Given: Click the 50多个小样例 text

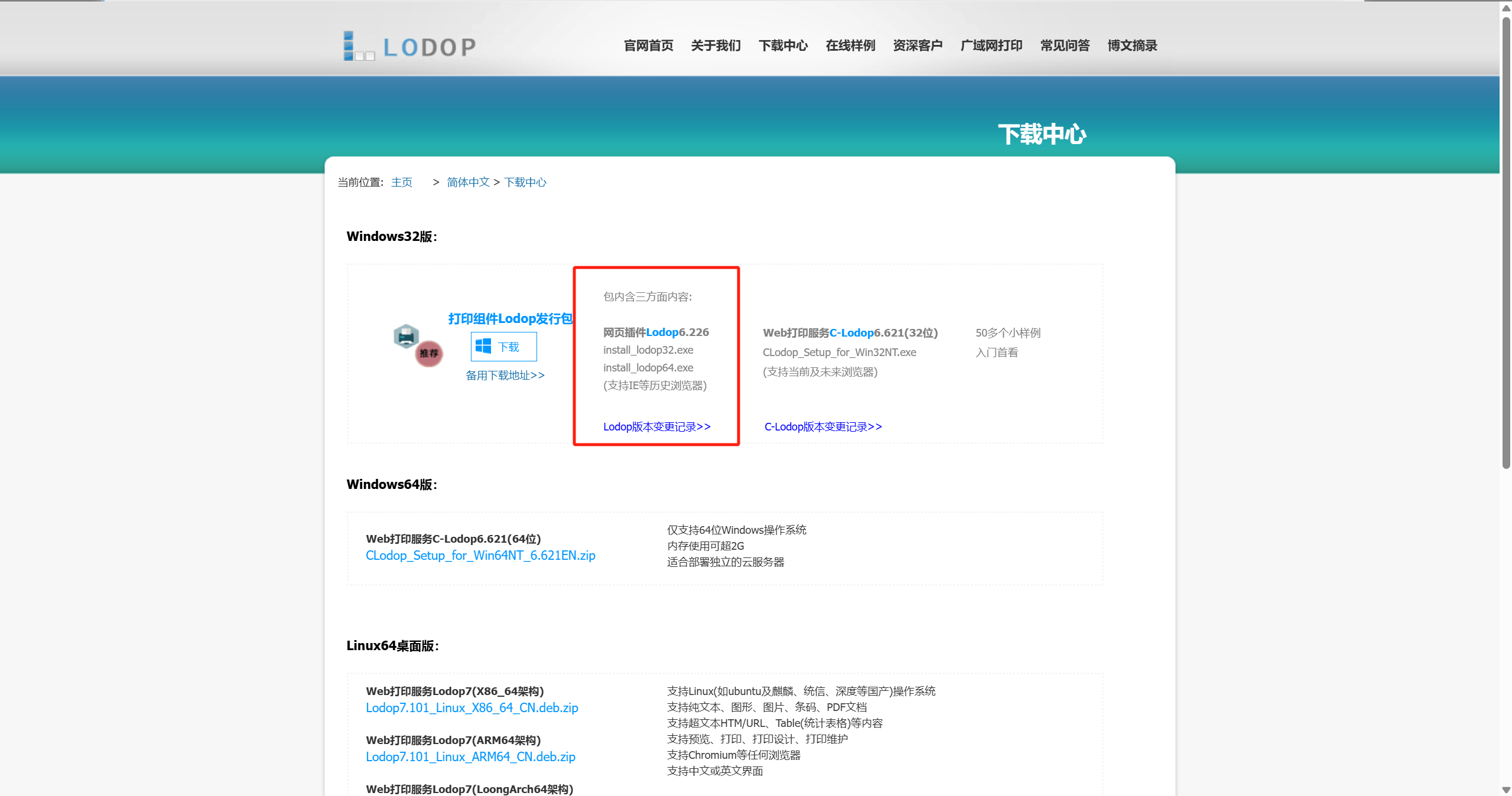Looking at the screenshot, I should point(1008,333).
